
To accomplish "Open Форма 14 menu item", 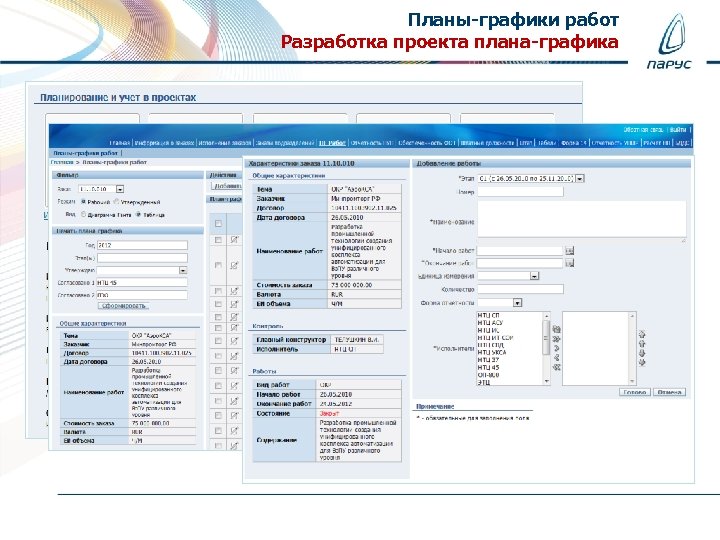I will [x=574, y=143].
